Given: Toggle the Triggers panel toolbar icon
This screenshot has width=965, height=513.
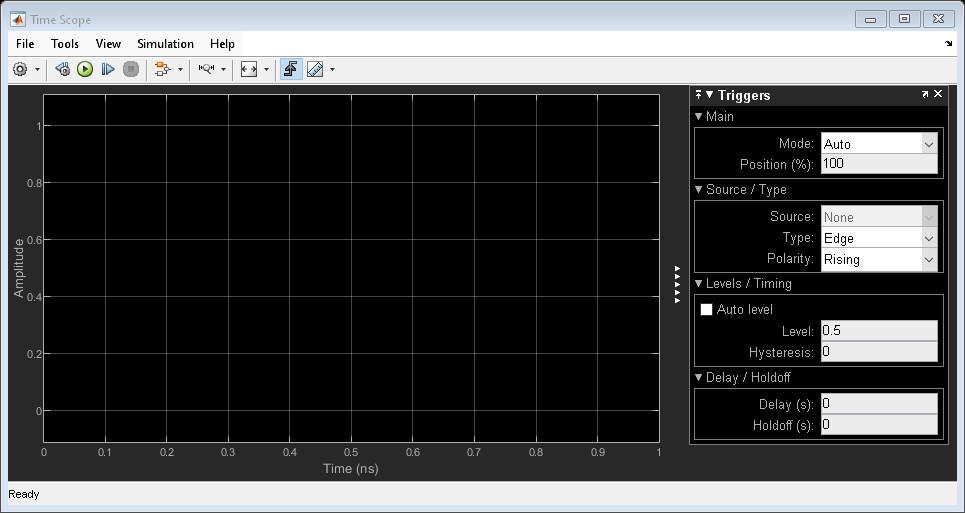Looking at the screenshot, I should [291, 69].
